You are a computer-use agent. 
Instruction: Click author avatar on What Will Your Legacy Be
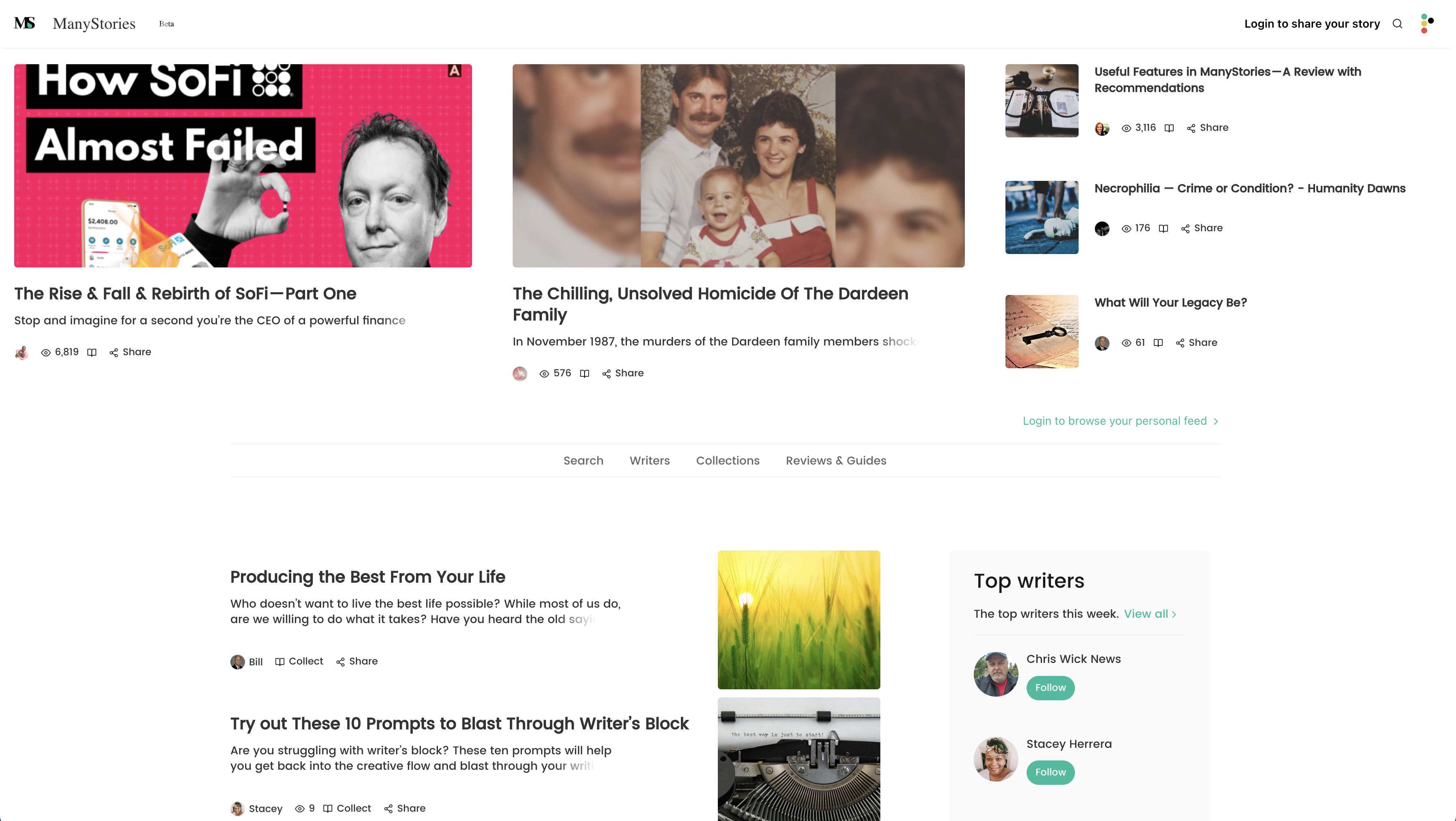pos(1102,343)
